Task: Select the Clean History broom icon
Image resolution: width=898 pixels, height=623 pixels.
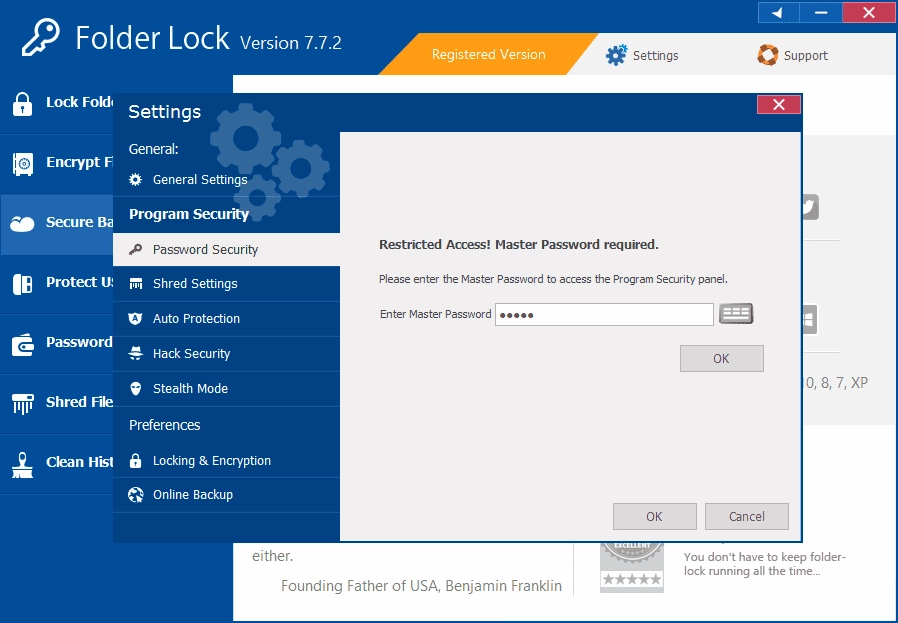Action: pyautogui.click(x=22, y=465)
